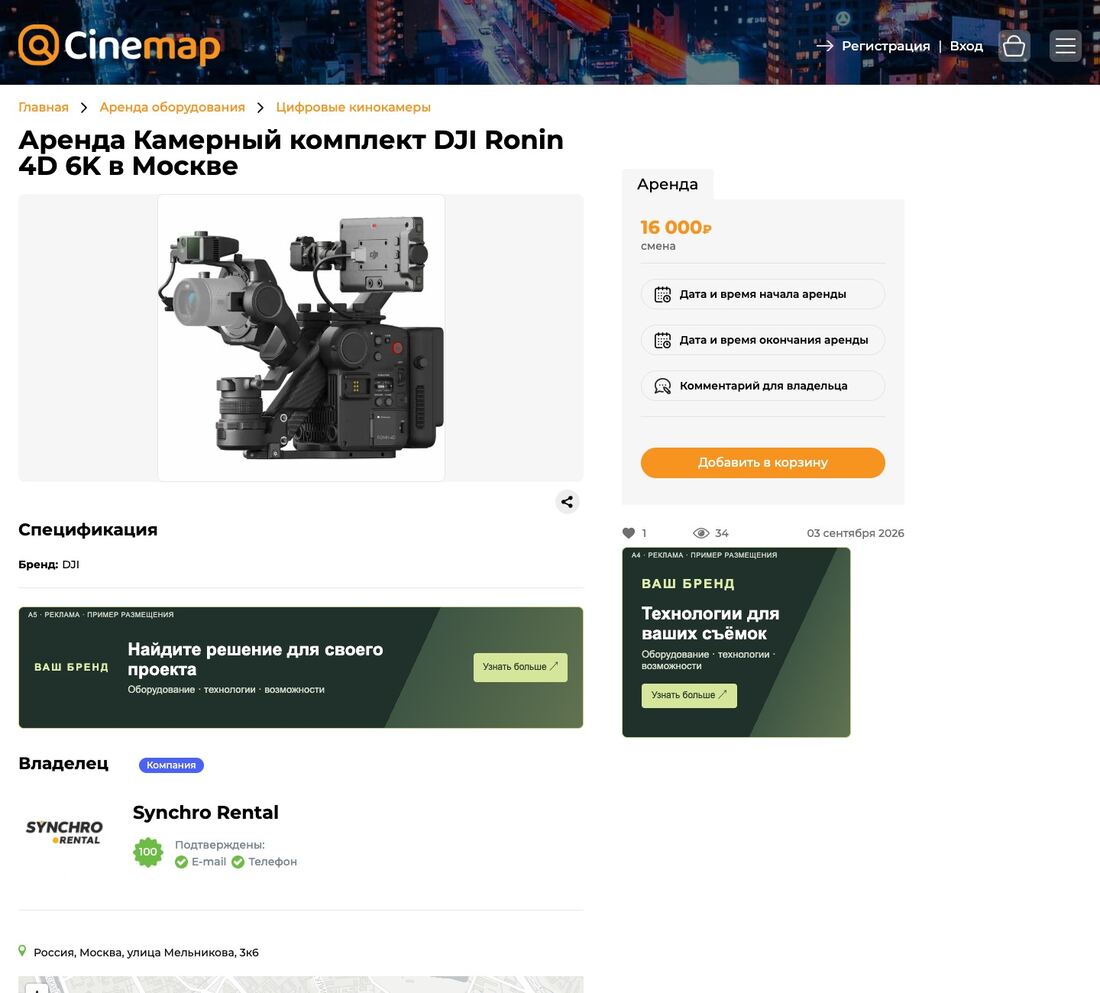Share this listing via share icon
Screen dimensions: 1100x993
point(567,502)
